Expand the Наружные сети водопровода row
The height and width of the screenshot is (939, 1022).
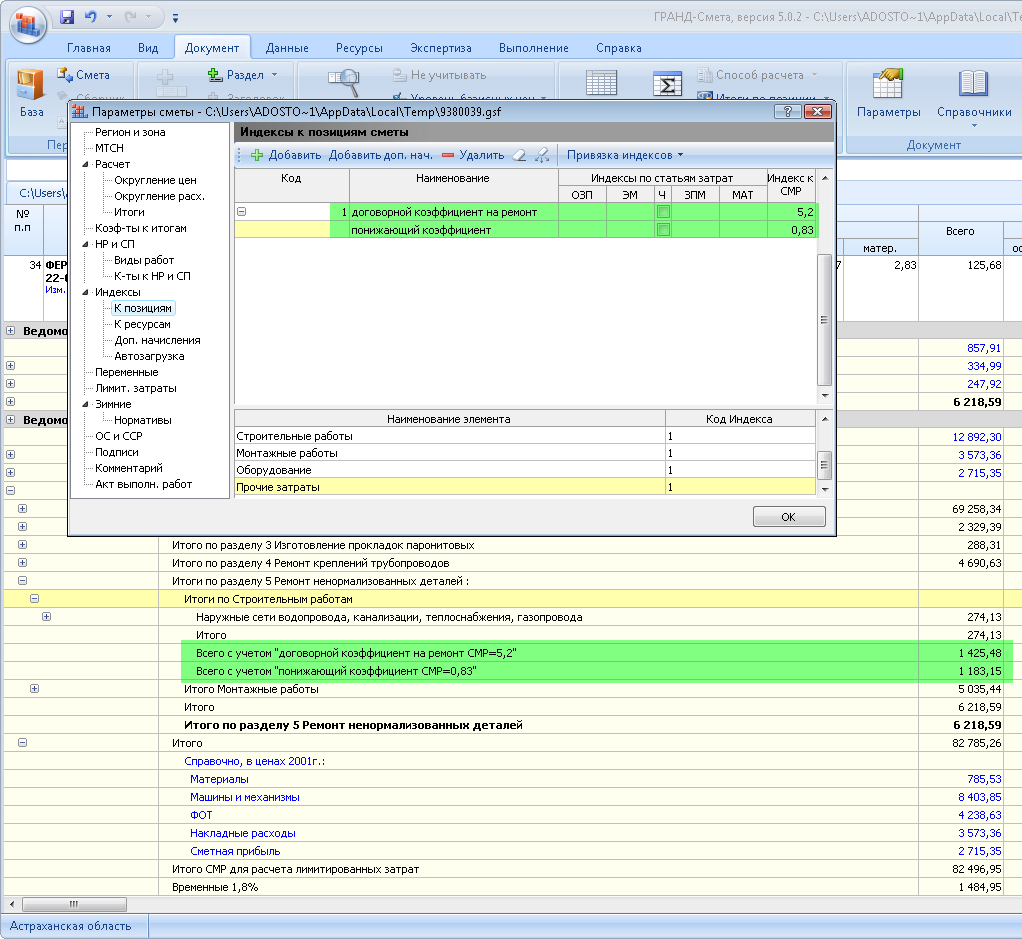[x=46, y=617]
